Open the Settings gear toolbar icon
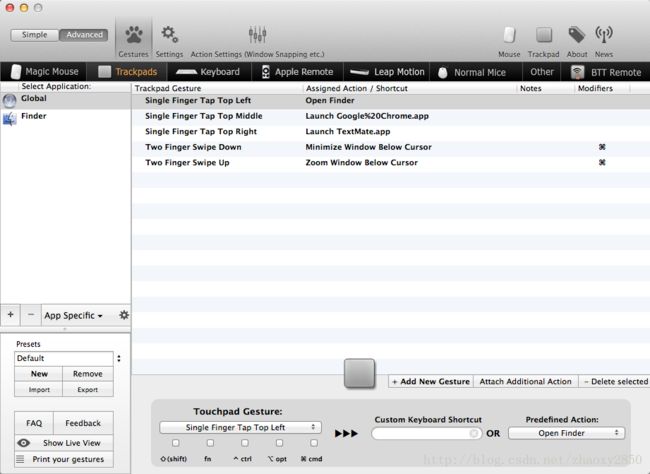This screenshot has height=474, width=650. coord(169,41)
